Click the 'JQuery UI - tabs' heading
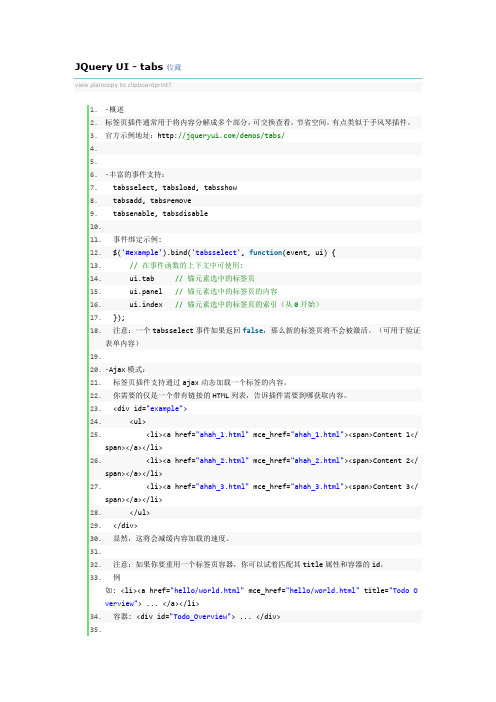 click(119, 67)
